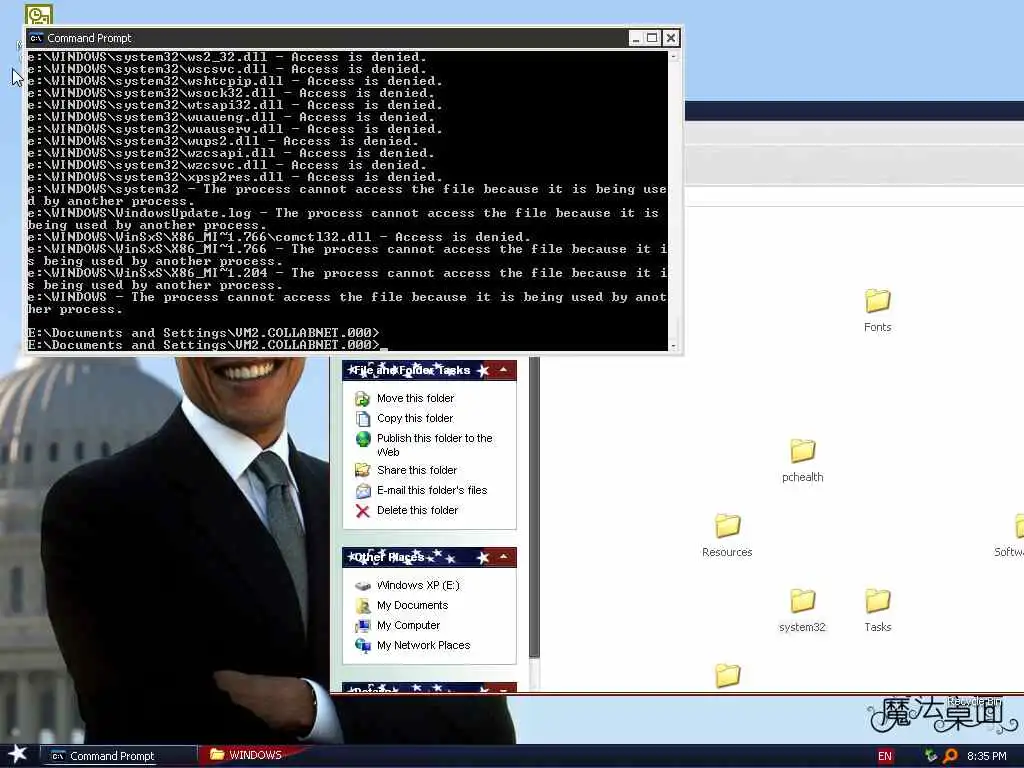Switch to Command Prompt taskbar button
Image resolution: width=1024 pixels, height=768 pixels.
click(118, 756)
